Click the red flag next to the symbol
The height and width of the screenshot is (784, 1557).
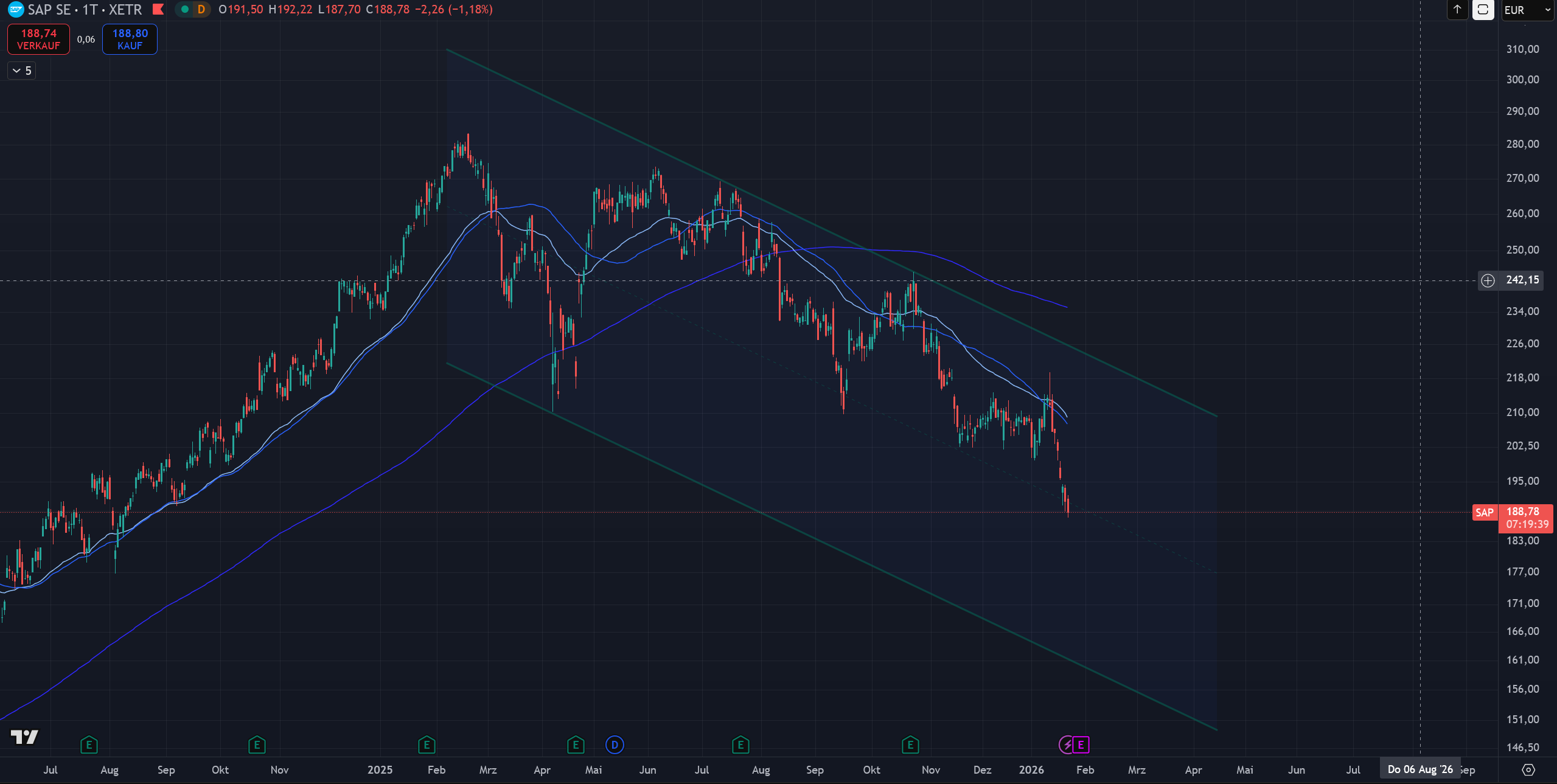coord(158,9)
